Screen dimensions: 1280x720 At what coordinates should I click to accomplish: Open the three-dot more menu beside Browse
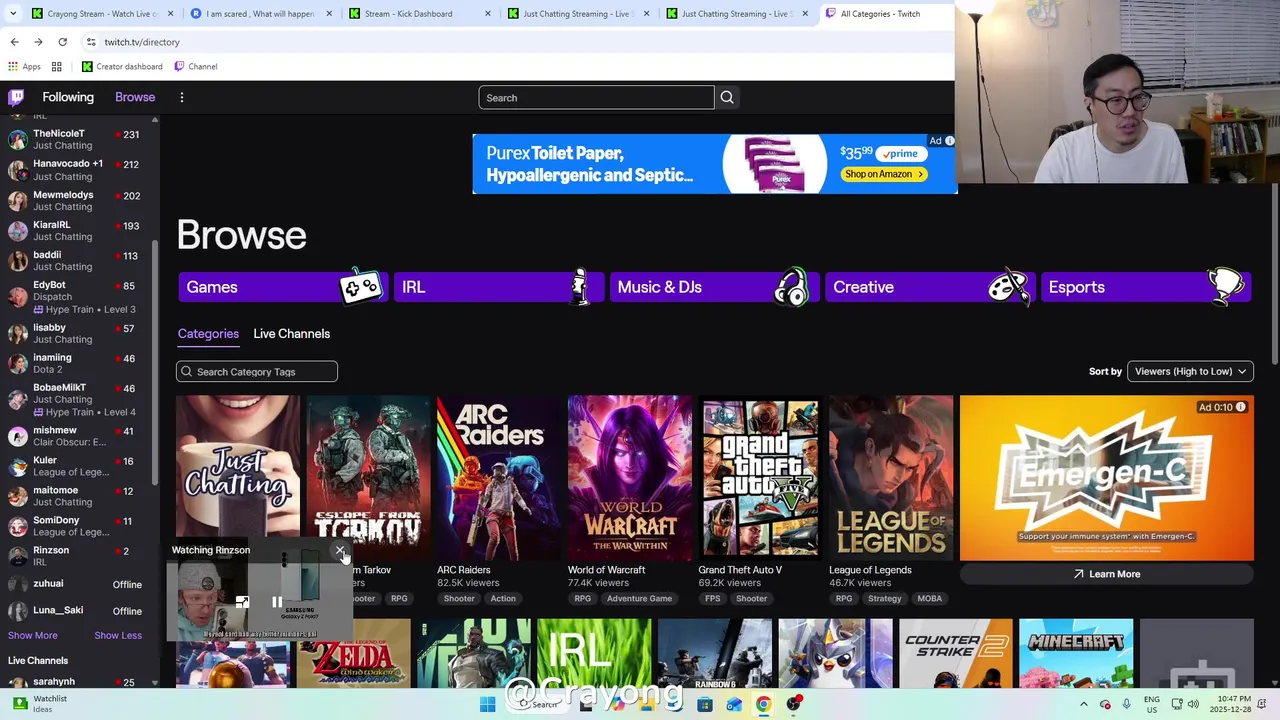point(182,97)
